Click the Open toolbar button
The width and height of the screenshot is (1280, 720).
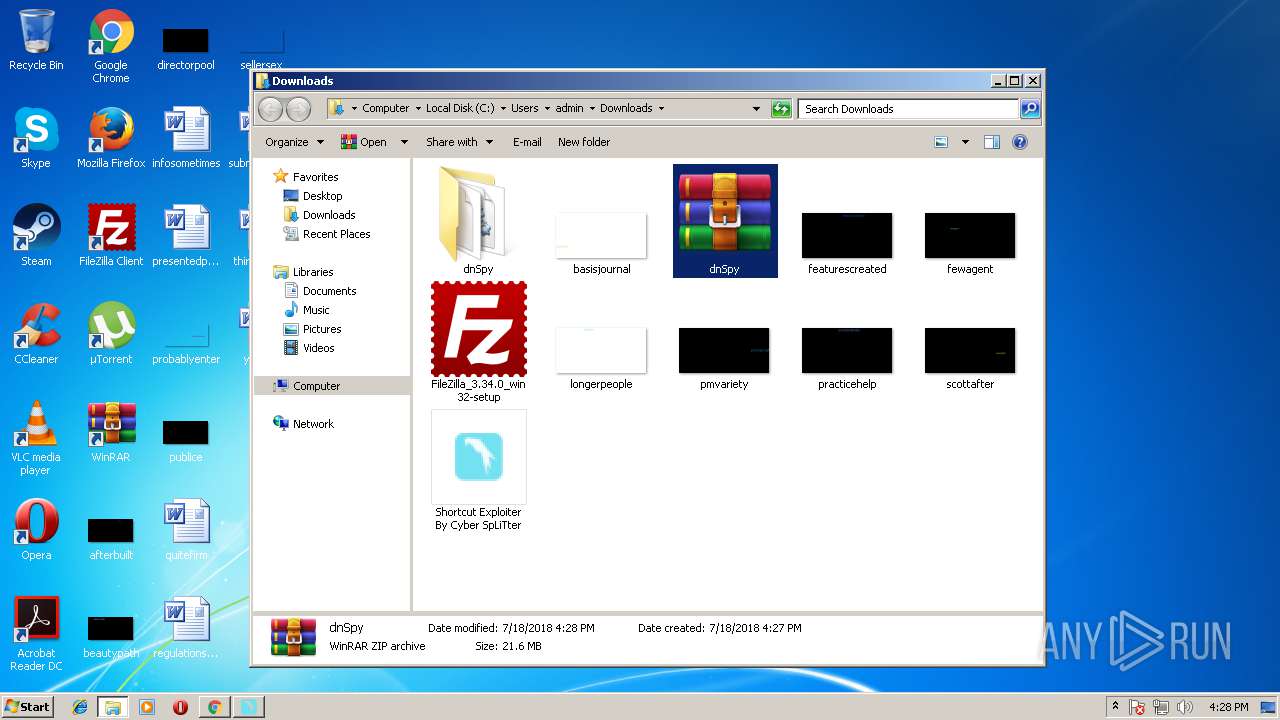pos(364,142)
